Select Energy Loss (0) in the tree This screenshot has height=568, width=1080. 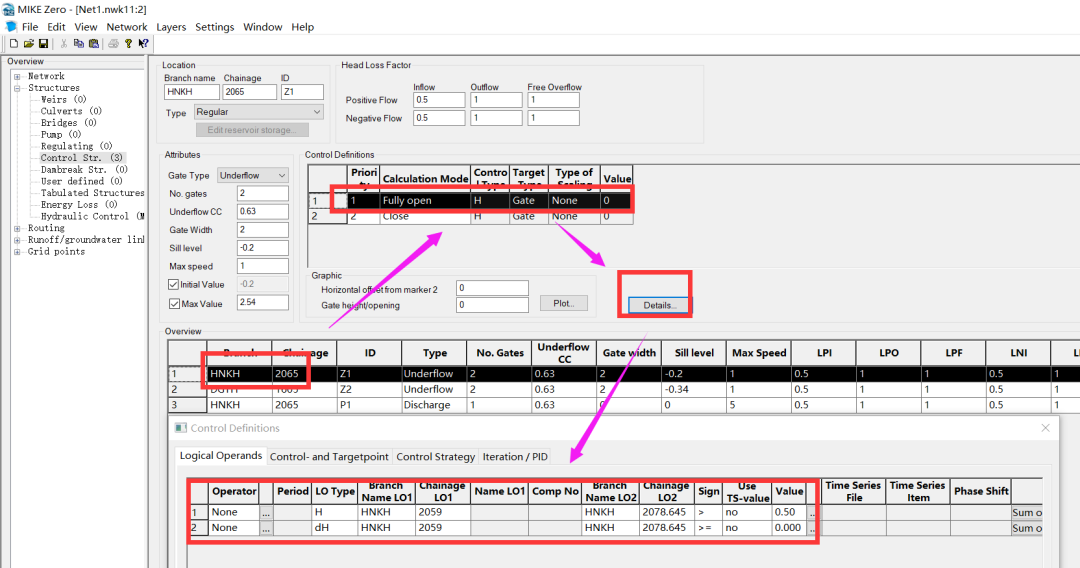pyautogui.click(x=79, y=204)
